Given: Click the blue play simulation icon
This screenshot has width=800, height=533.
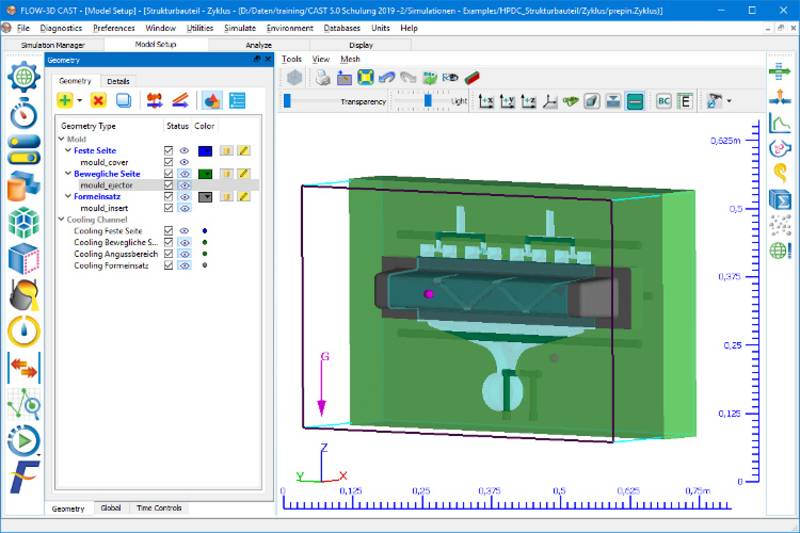Looking at the screenshot, I should click(x=24, y=440).
